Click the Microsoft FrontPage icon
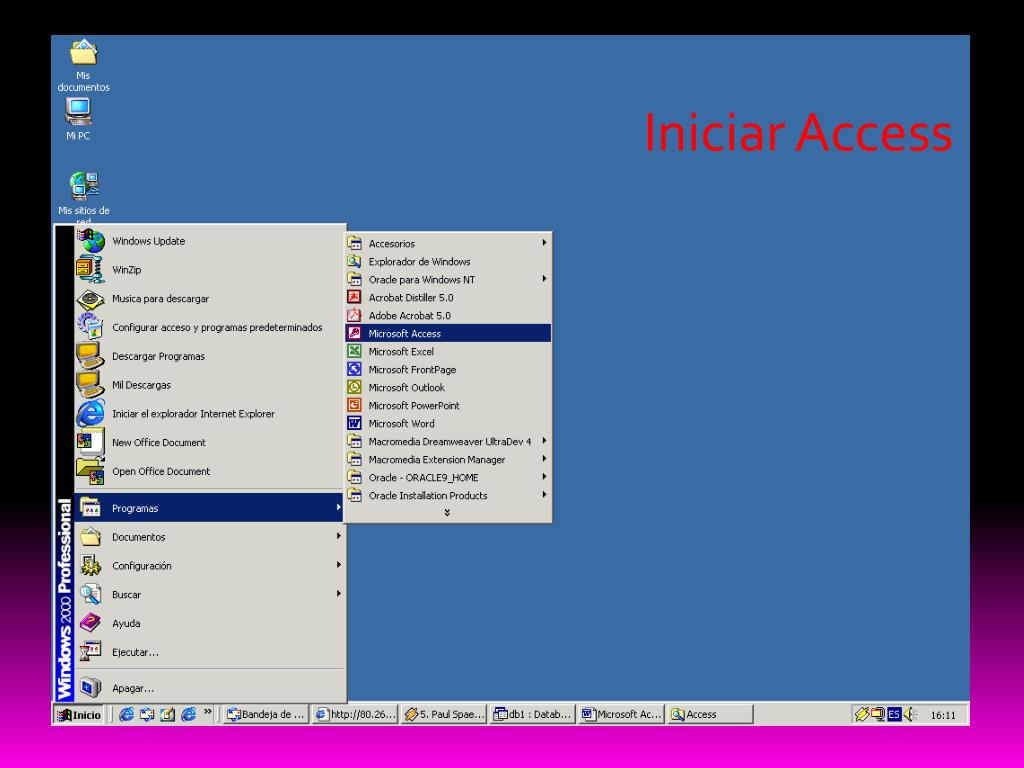The image size is (1024, 768). [354, 369]
